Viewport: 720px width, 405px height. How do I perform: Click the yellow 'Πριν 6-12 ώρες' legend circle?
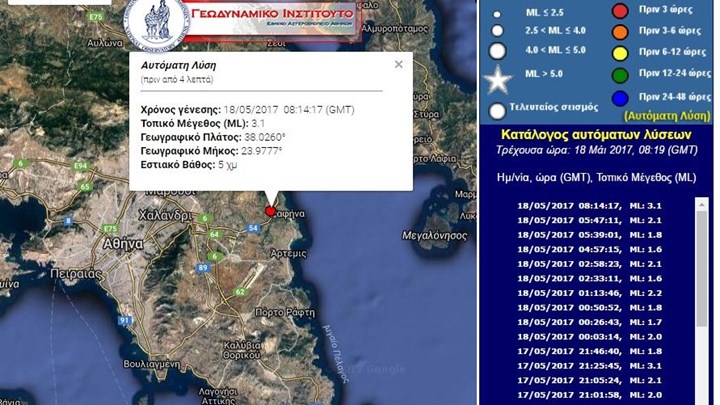pyautogui.click(x=620, y=53)
